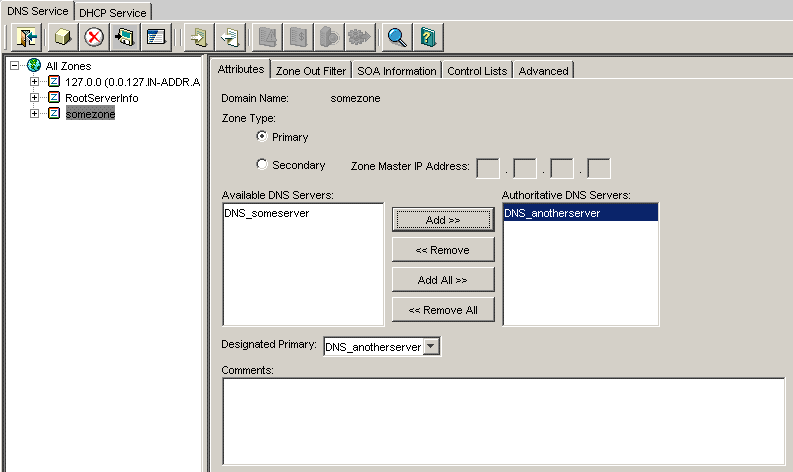Open the Designated Primary dropdown
Image resolution: width=793 pixels, height=472 pixels.
pyautogui.click(x=431, y=347)
